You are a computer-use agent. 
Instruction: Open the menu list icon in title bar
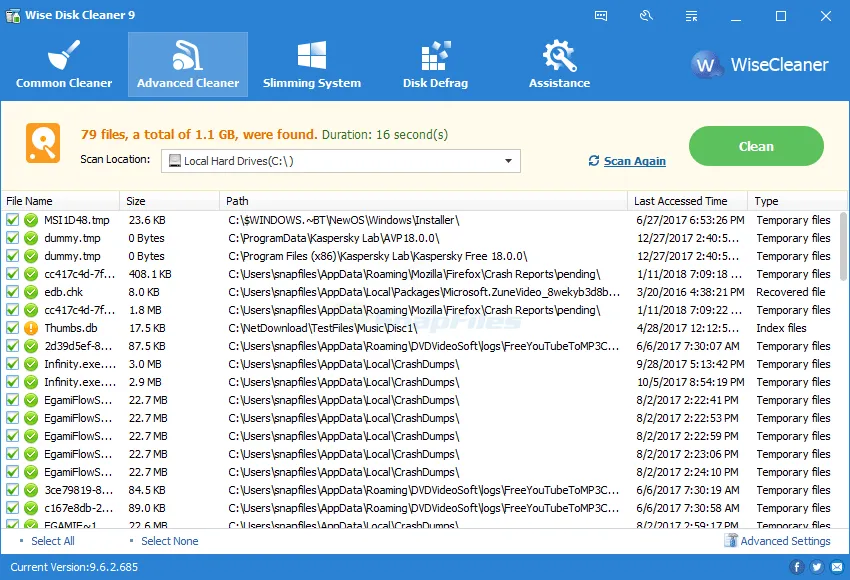pyautogui.click(x=691, y=16)
